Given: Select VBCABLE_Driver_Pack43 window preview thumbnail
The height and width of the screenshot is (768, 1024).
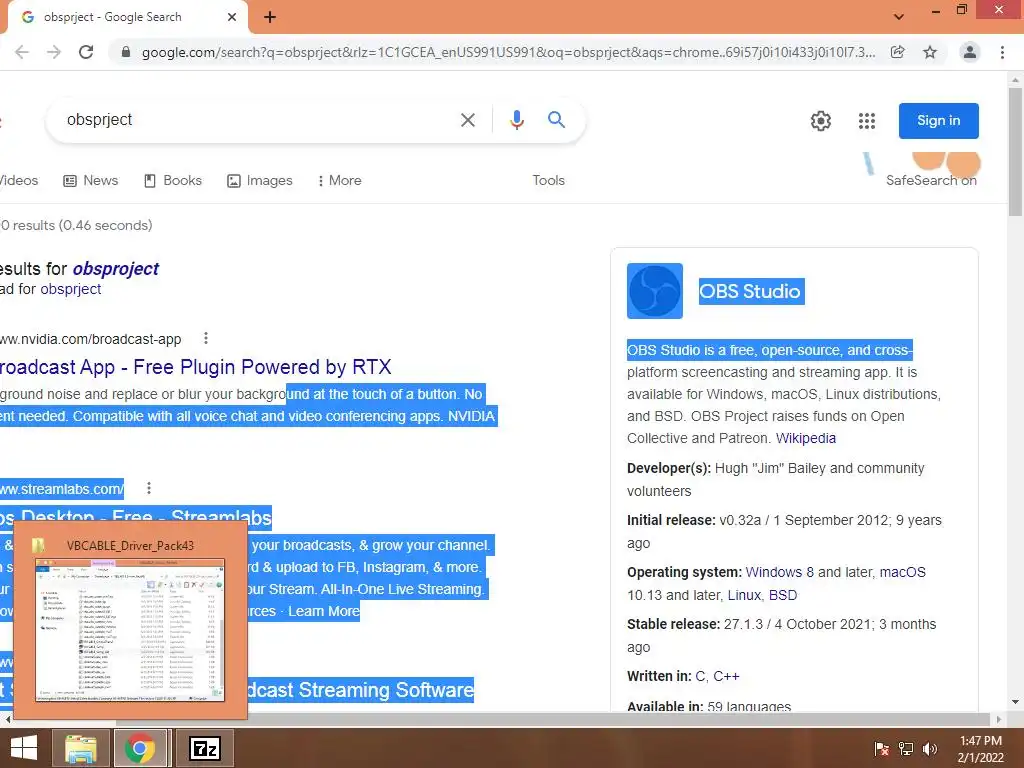Looking at the screenshot, I should pyautogui.click(x=130, y=630).
